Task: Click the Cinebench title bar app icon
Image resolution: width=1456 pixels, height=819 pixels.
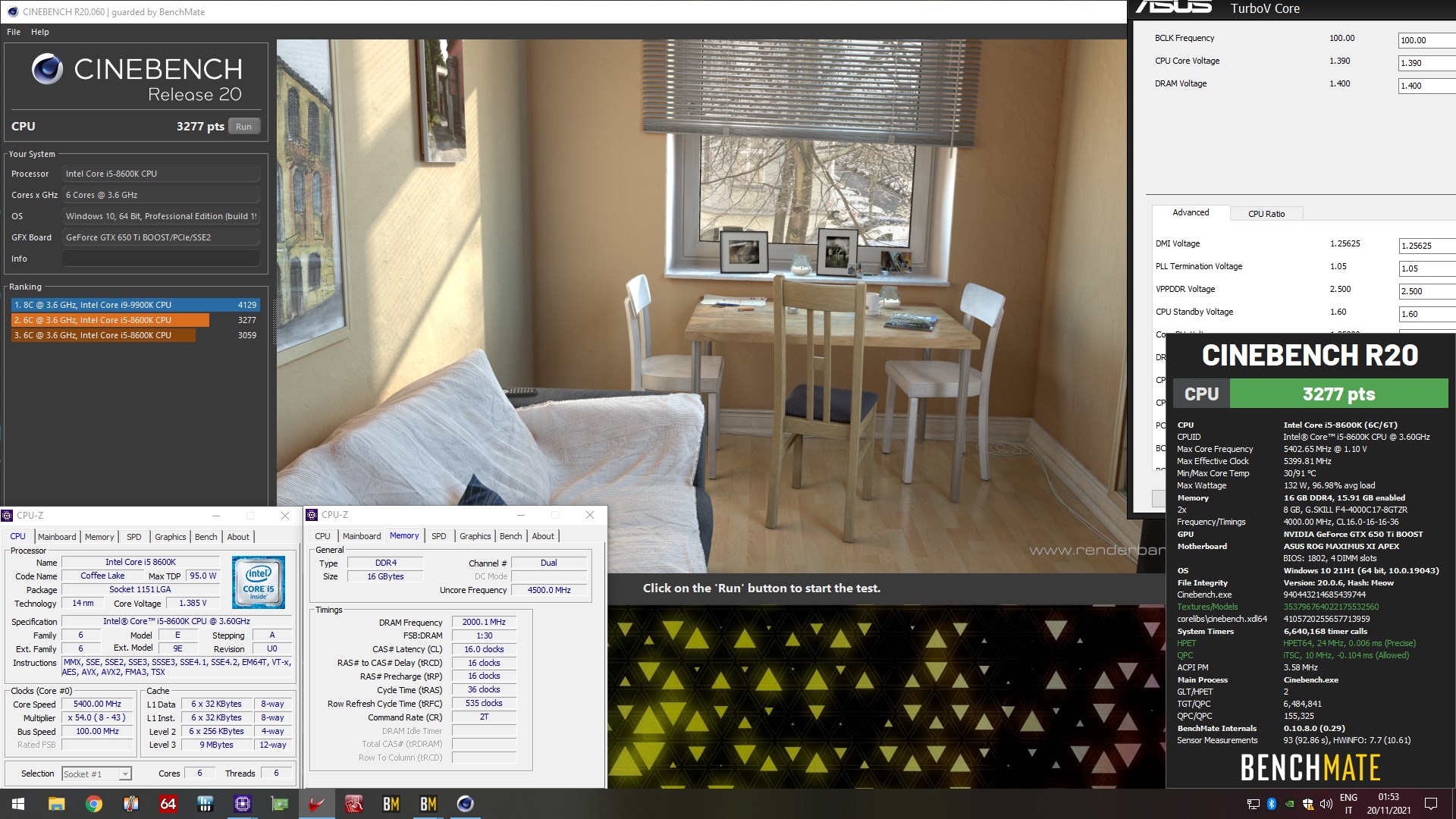Action: click(x=12, y=11)
